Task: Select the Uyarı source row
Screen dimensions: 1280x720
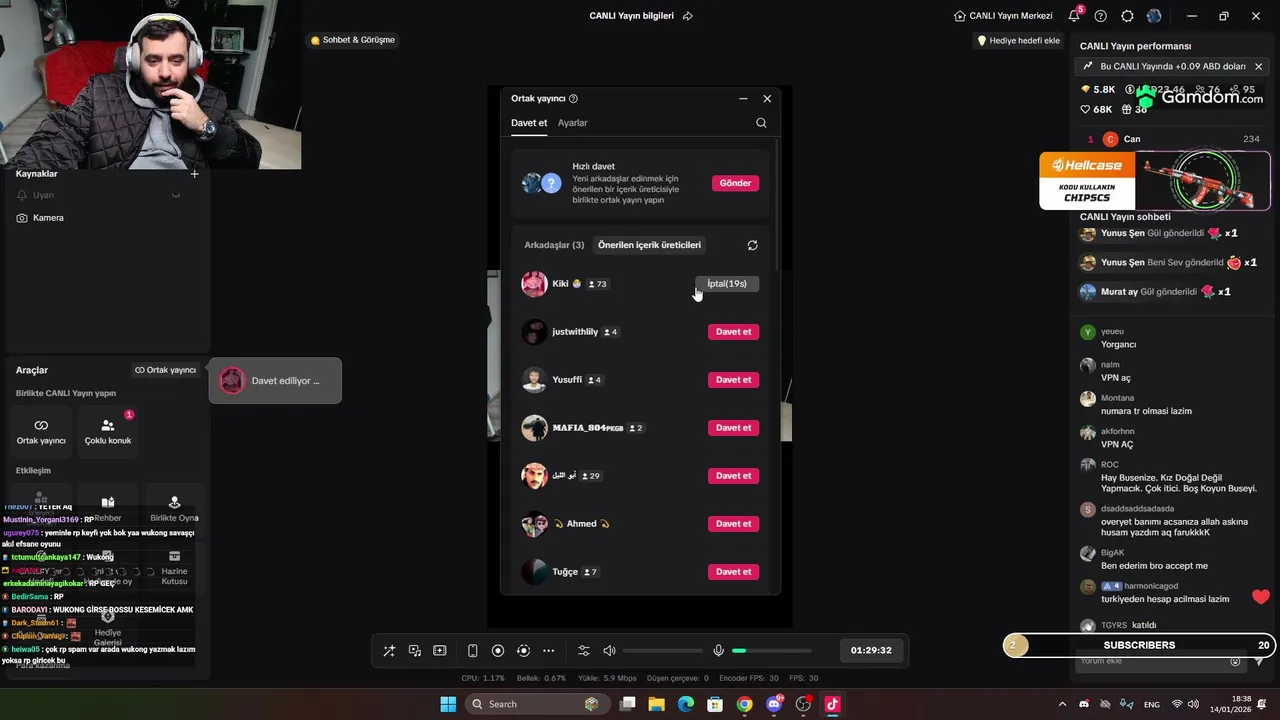Action: [x=107, y=196]
